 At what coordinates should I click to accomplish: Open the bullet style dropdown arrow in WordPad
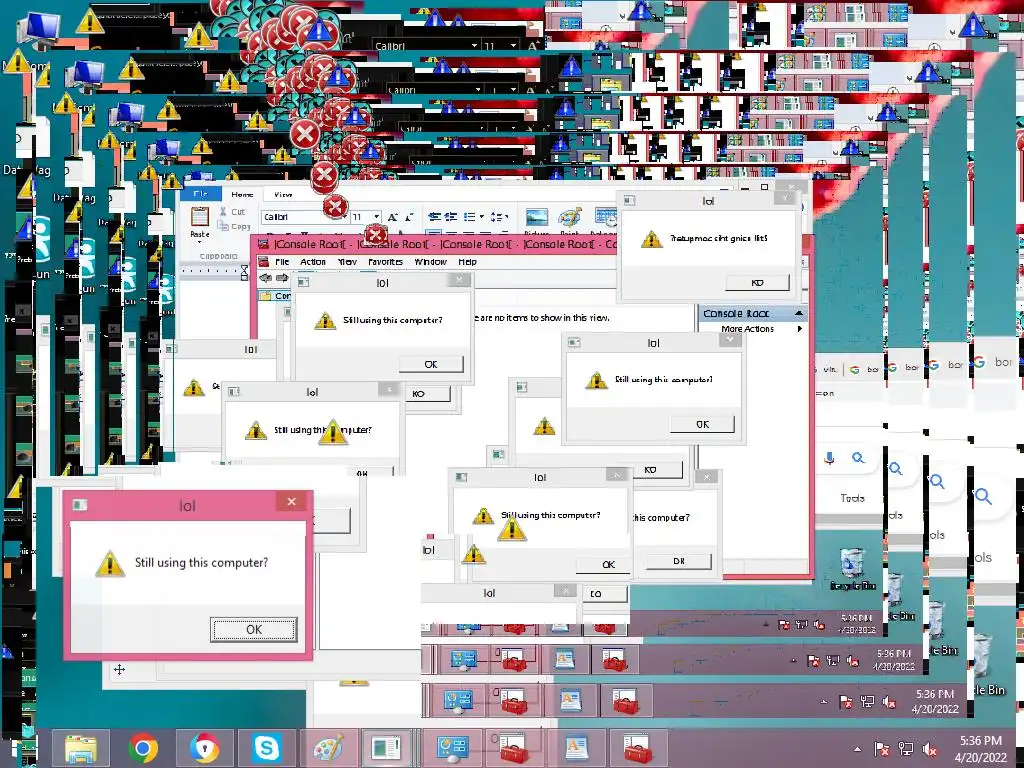482,217
